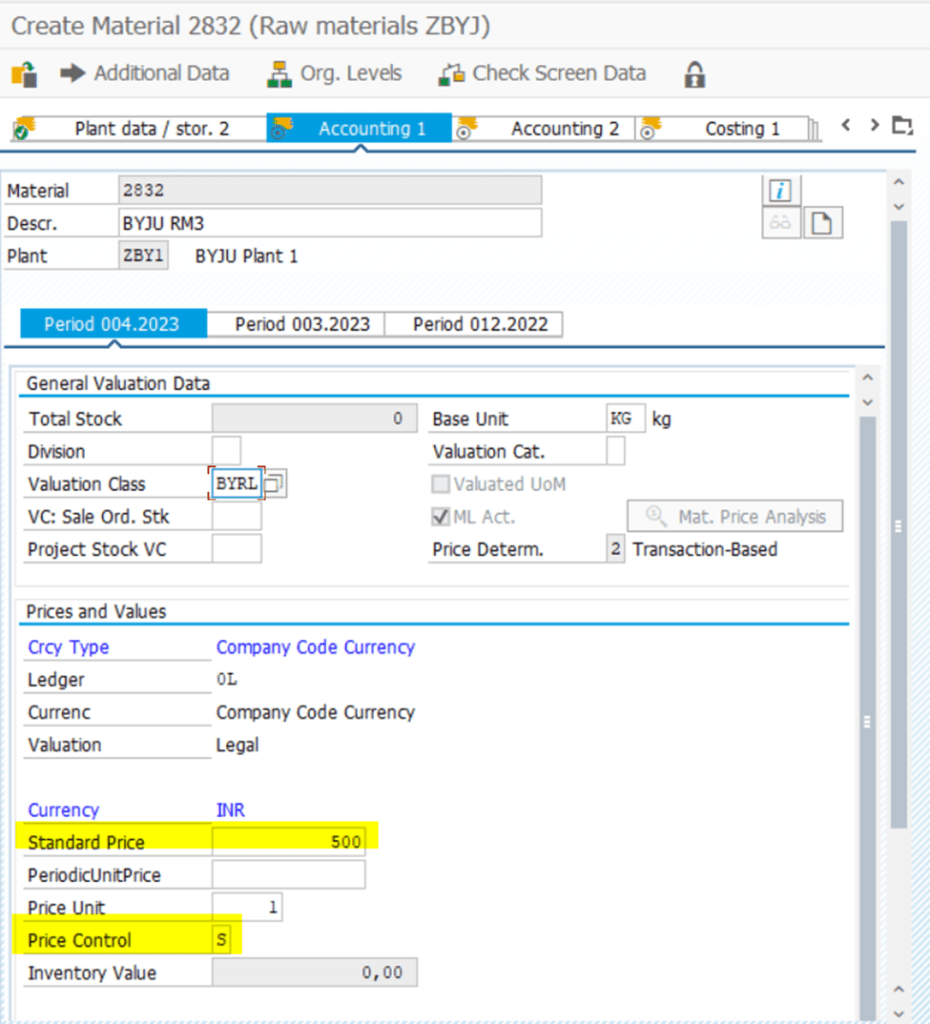
Task: Click the lock icon in the toolbar
Action: (x=694, y=74)
